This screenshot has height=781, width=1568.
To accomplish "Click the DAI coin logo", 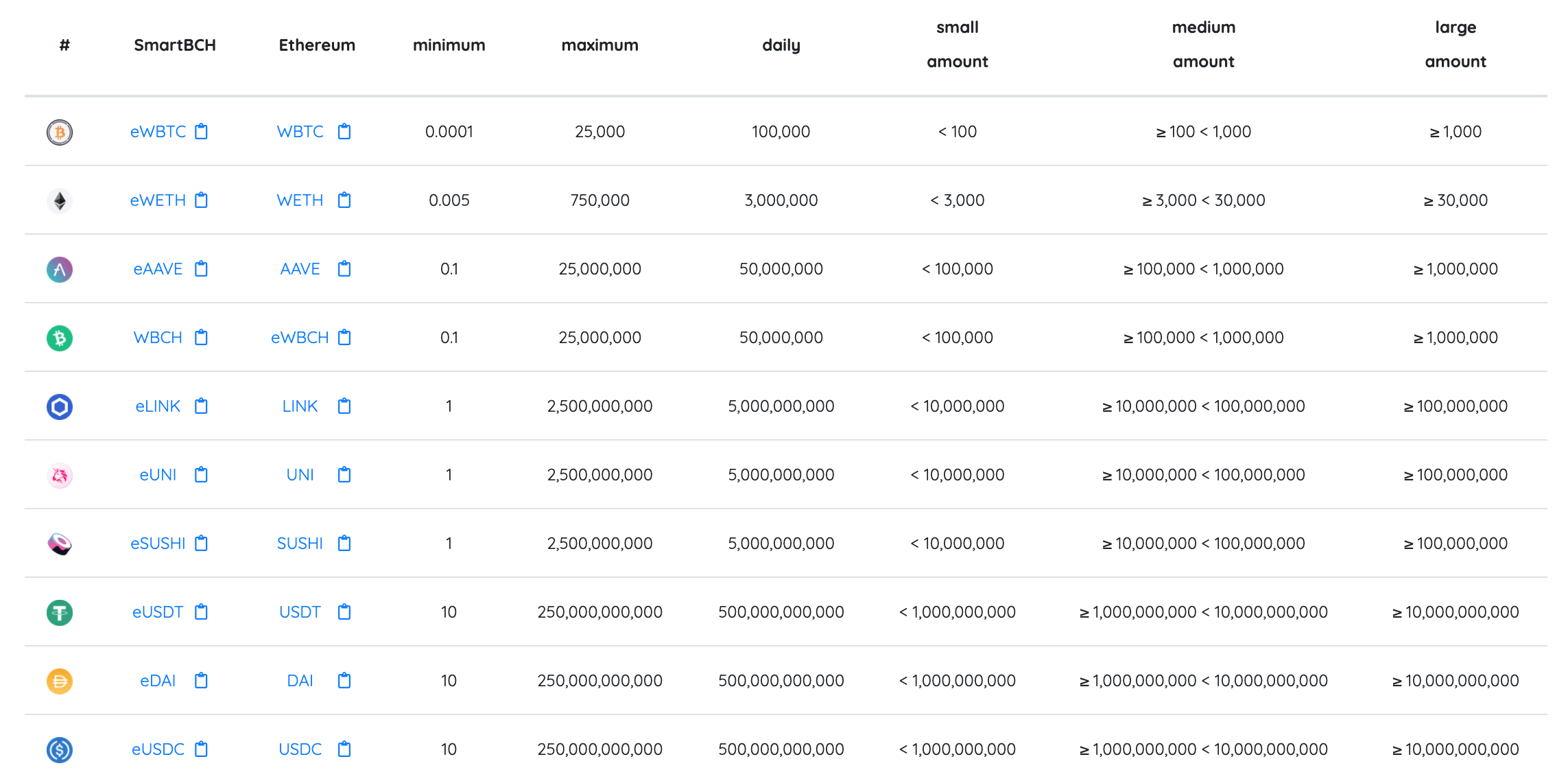I will [x=60, y=681].
